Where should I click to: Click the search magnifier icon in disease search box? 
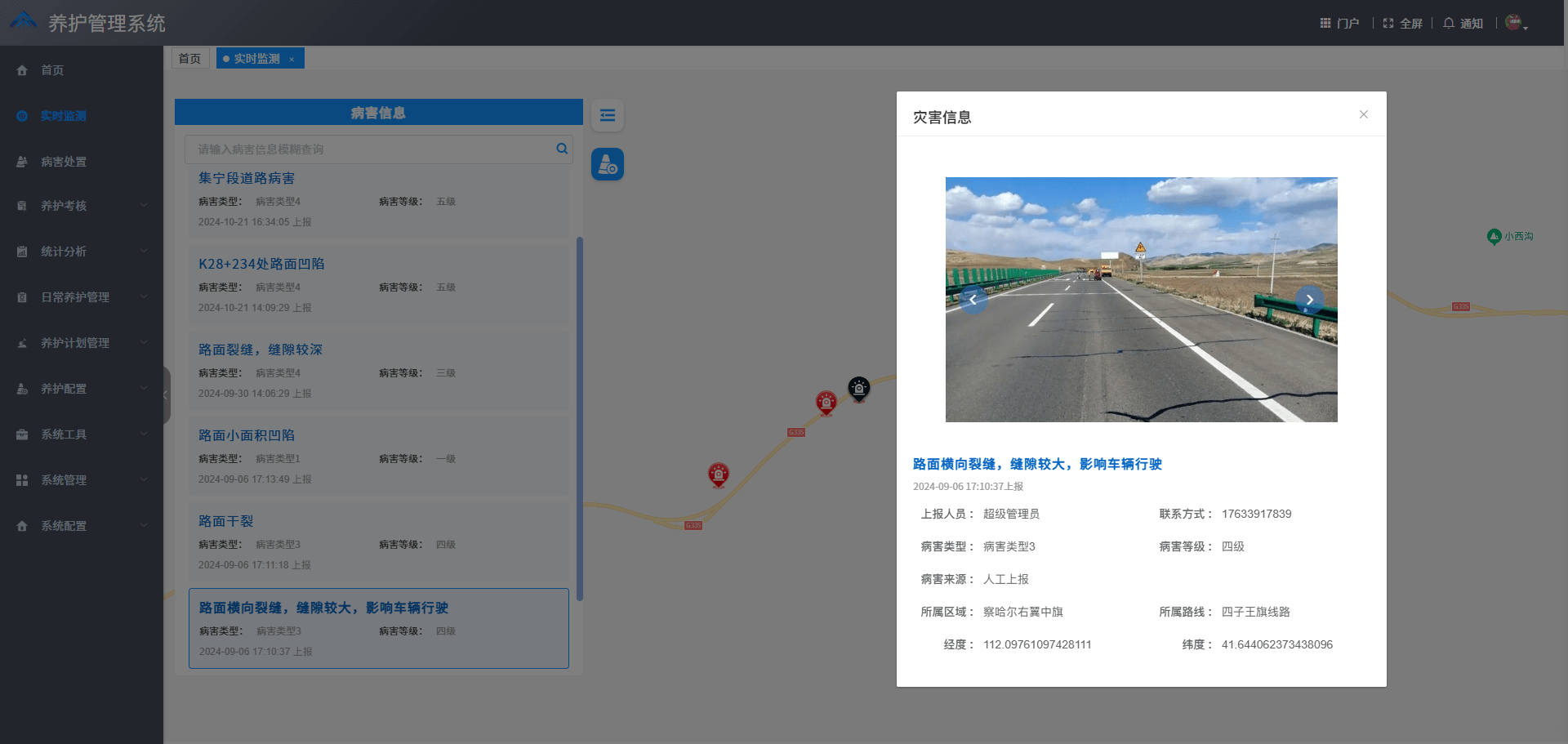pyautogui.click(x=562, y=149)
